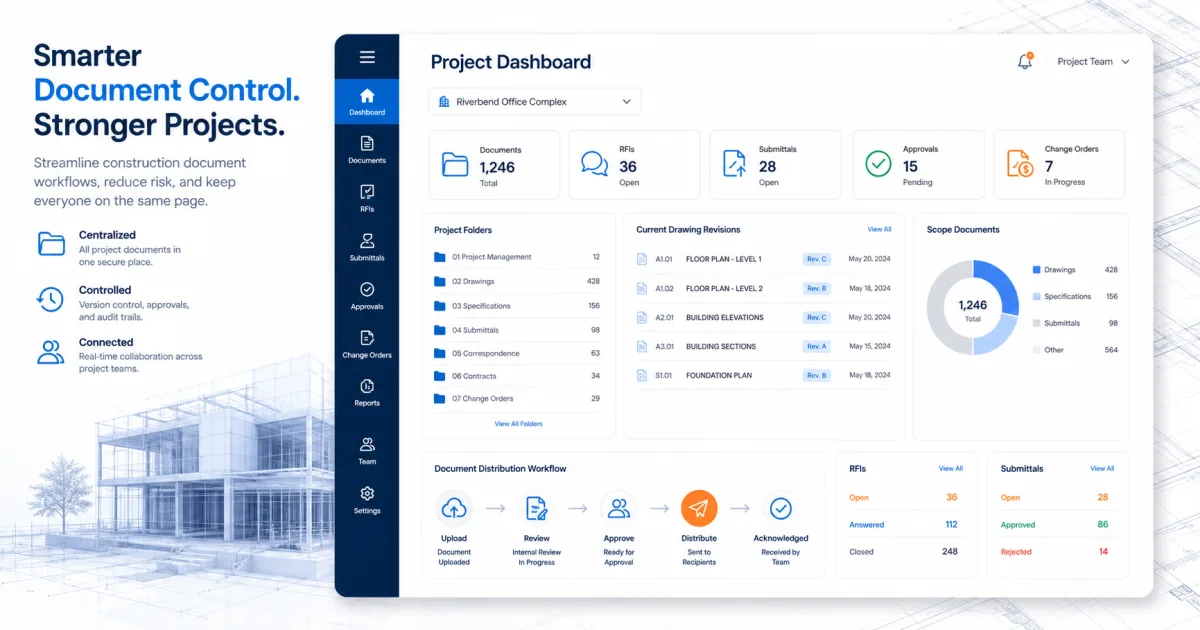1200x630 pixels.
Task: Select FLOOR PLAN - LEVEL 1 row text
Action: (x=724, y=259)
